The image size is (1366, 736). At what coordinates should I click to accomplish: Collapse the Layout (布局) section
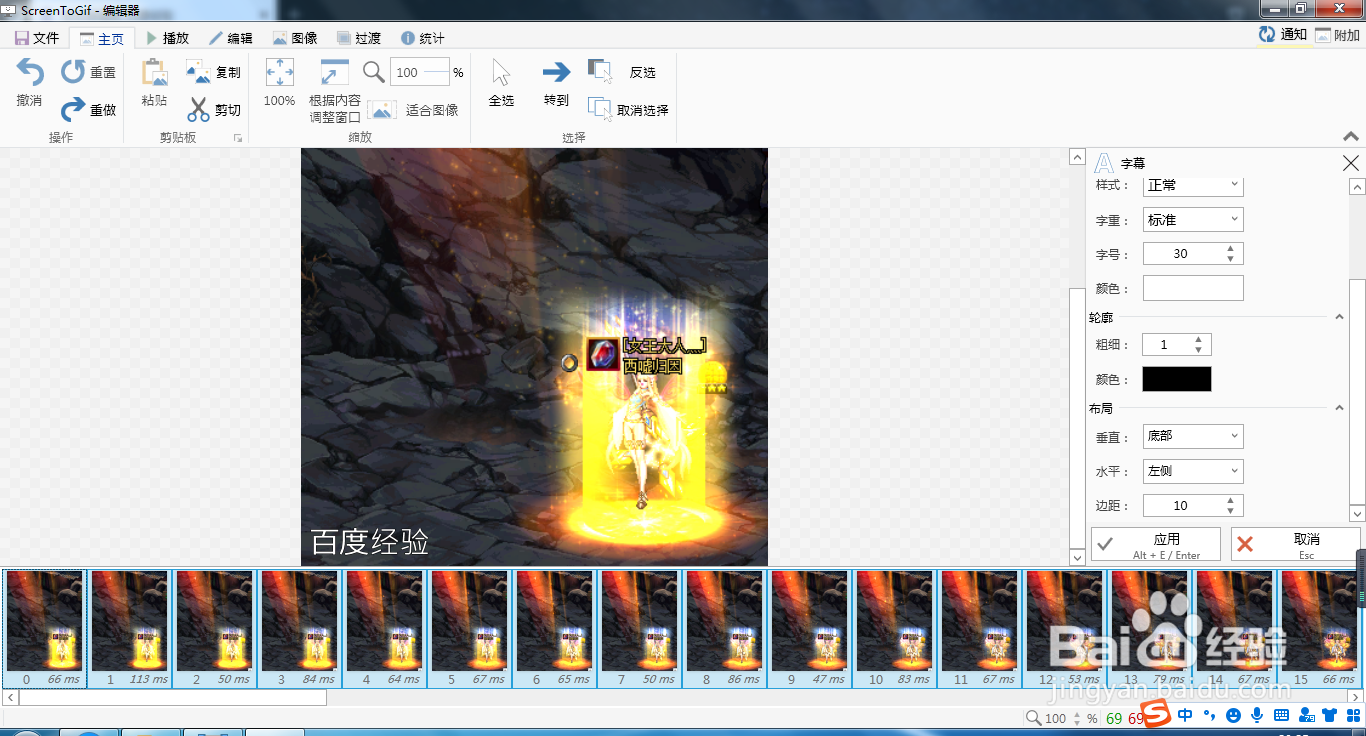(x=1340, y=408)
